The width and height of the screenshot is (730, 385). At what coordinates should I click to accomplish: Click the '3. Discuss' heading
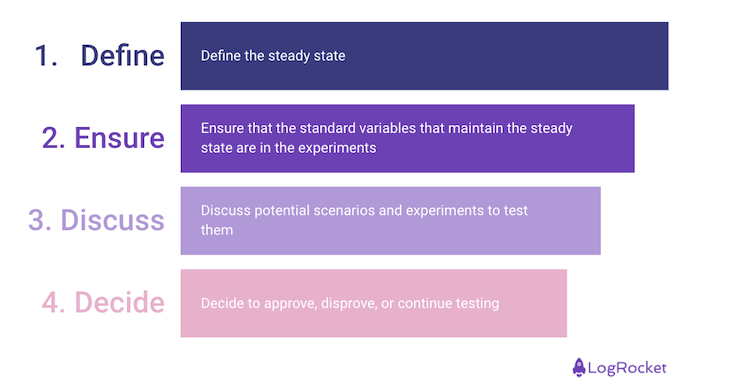pos(96,220)
